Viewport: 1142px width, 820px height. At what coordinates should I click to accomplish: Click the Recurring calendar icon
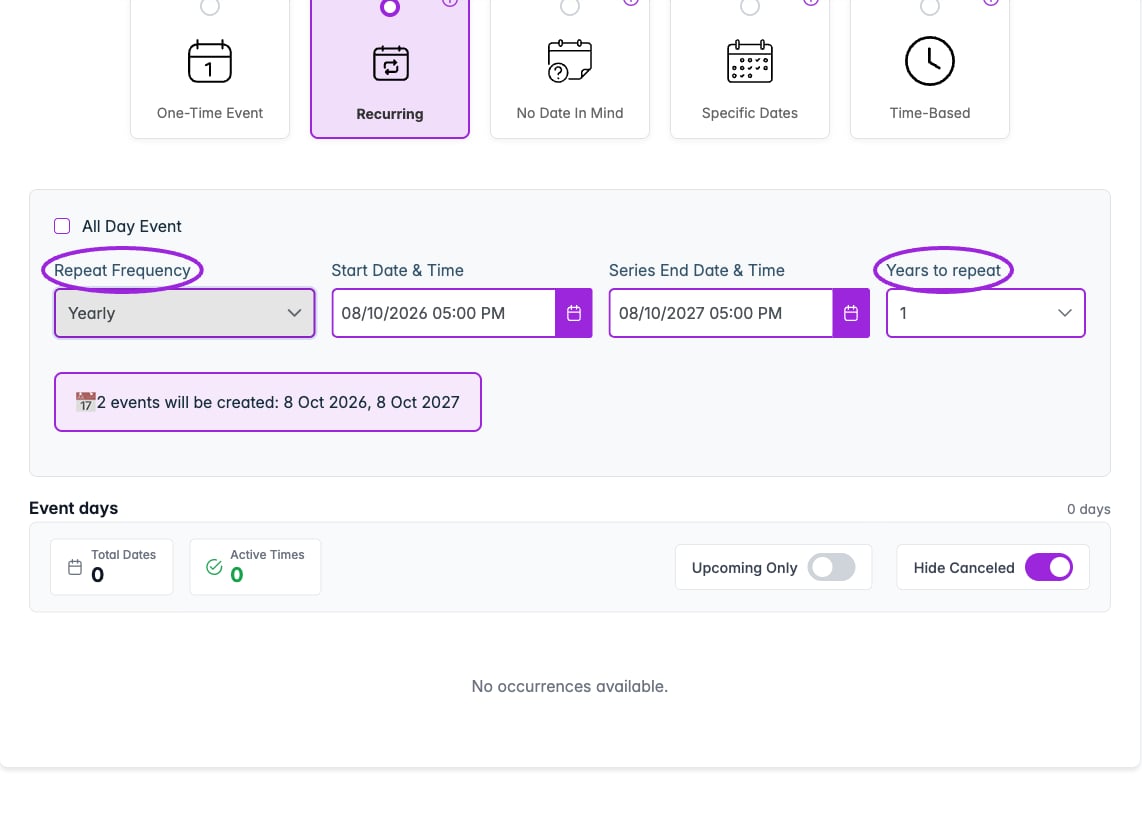(390, 63)
